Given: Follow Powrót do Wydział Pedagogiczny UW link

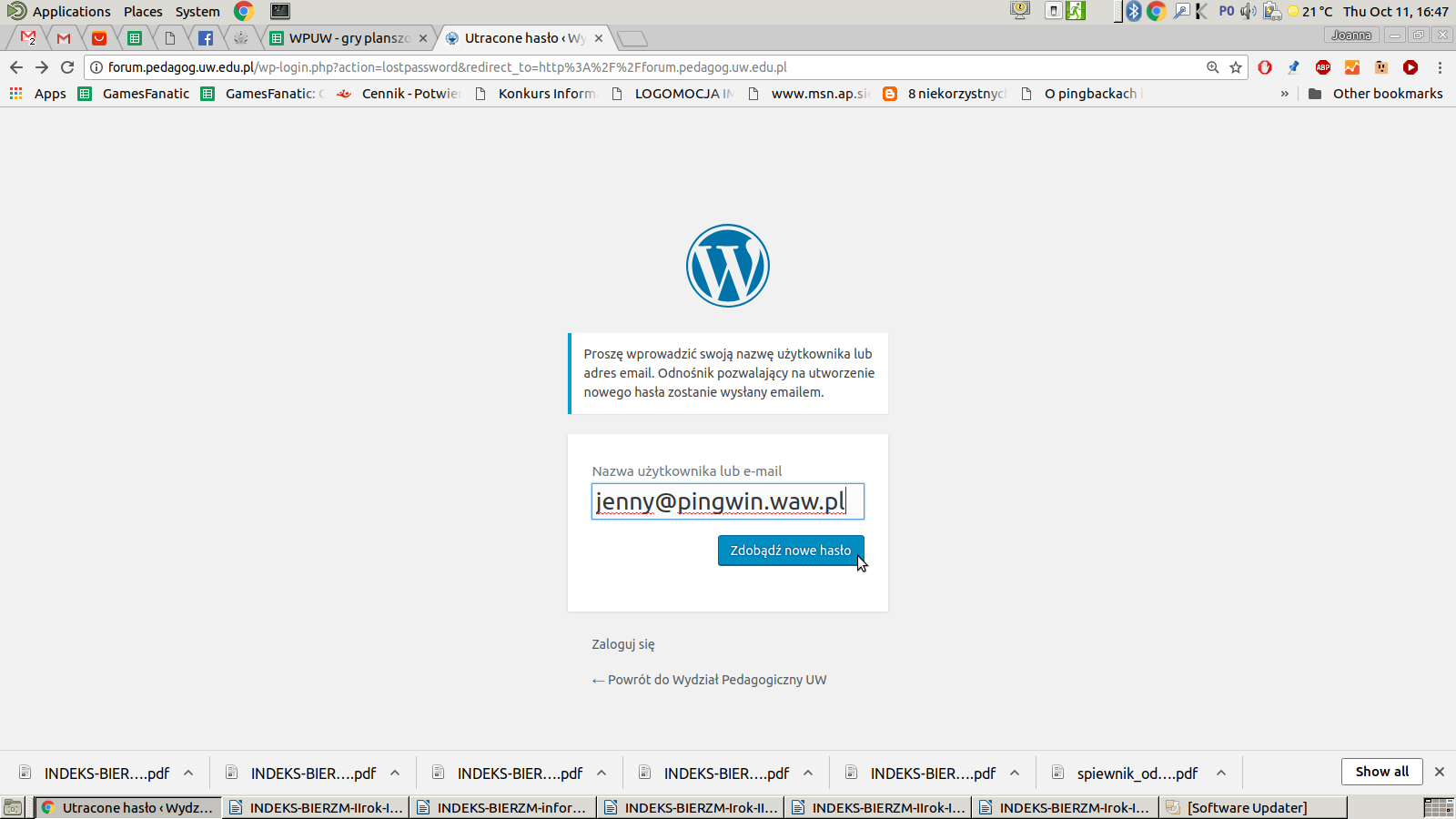Looking at the screenshot, I should tap(709, 680).
